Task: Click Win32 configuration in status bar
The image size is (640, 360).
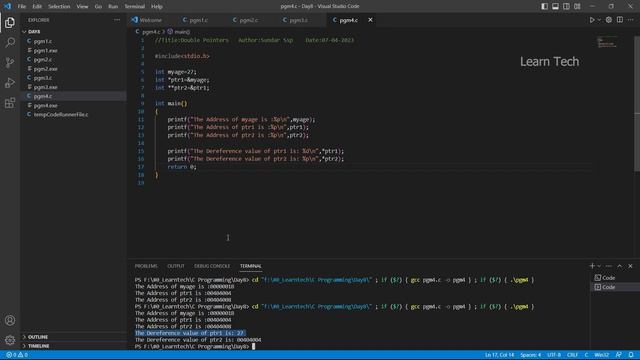Action: (602, 355)
